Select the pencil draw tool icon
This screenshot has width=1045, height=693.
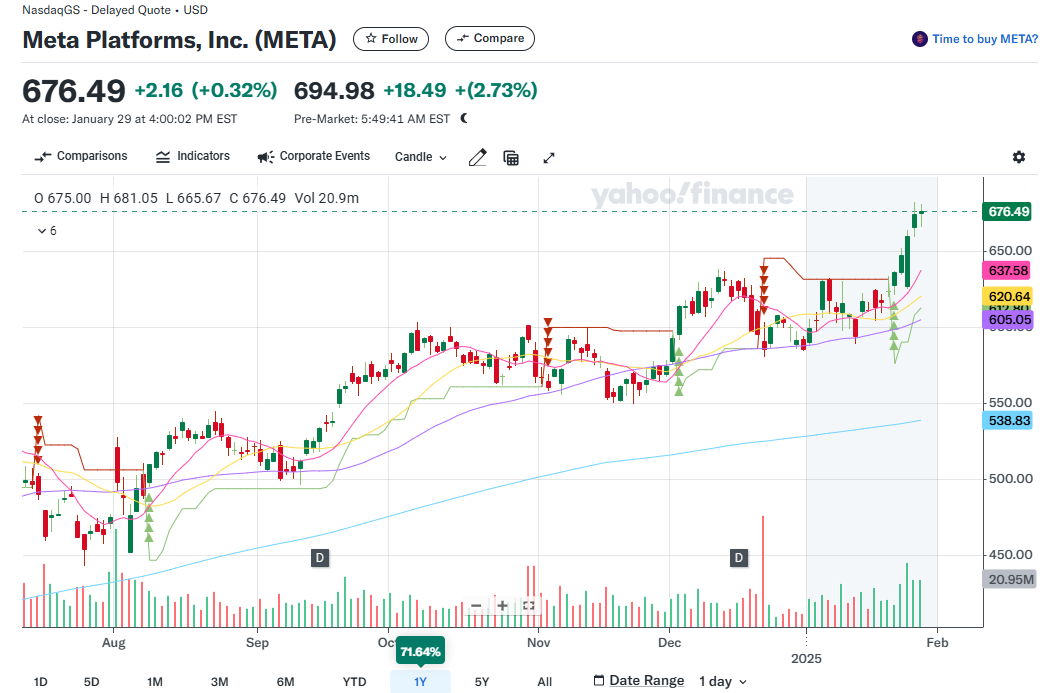[477, 157]
